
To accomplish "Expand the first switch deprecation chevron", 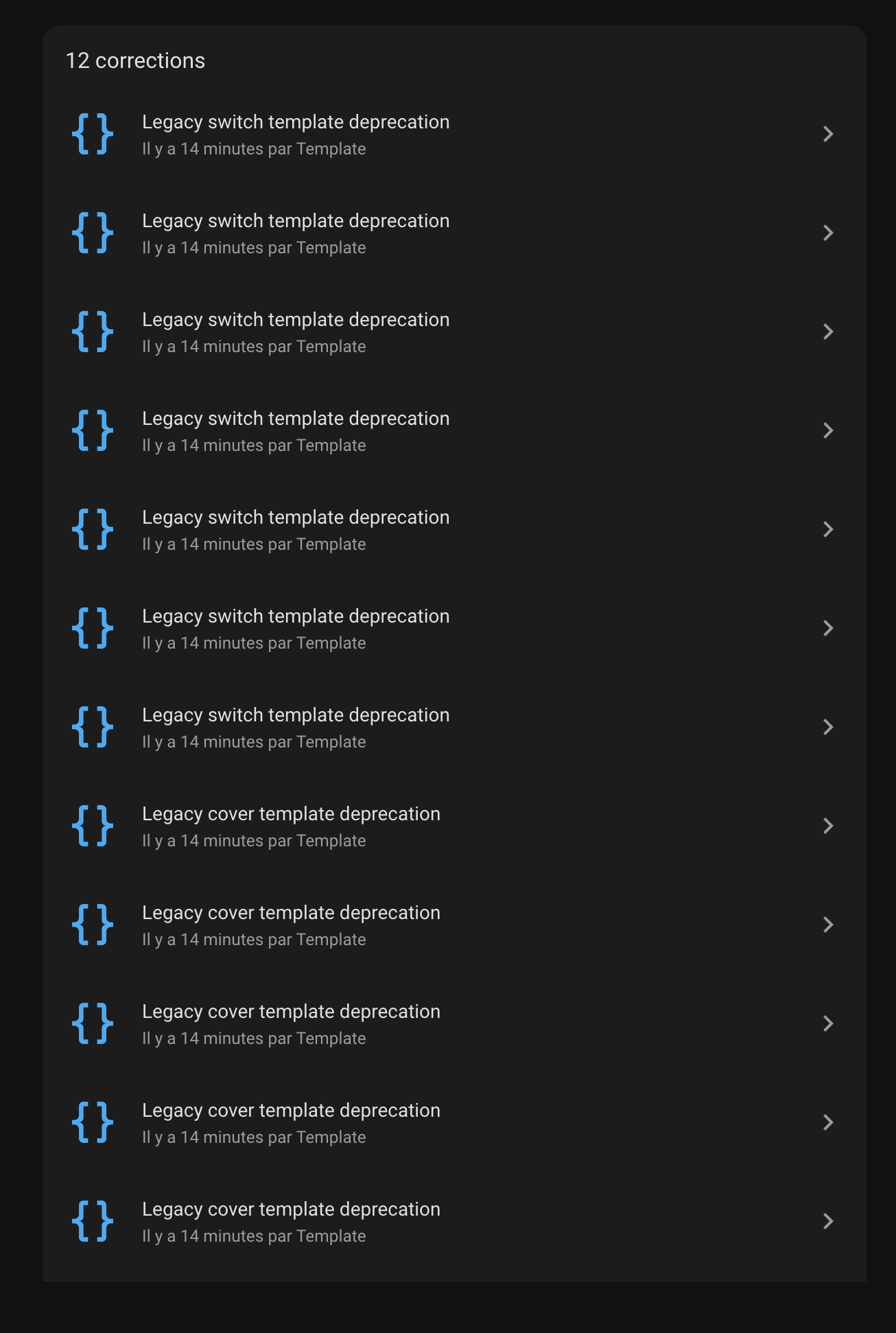I will [x=828, y=134].
